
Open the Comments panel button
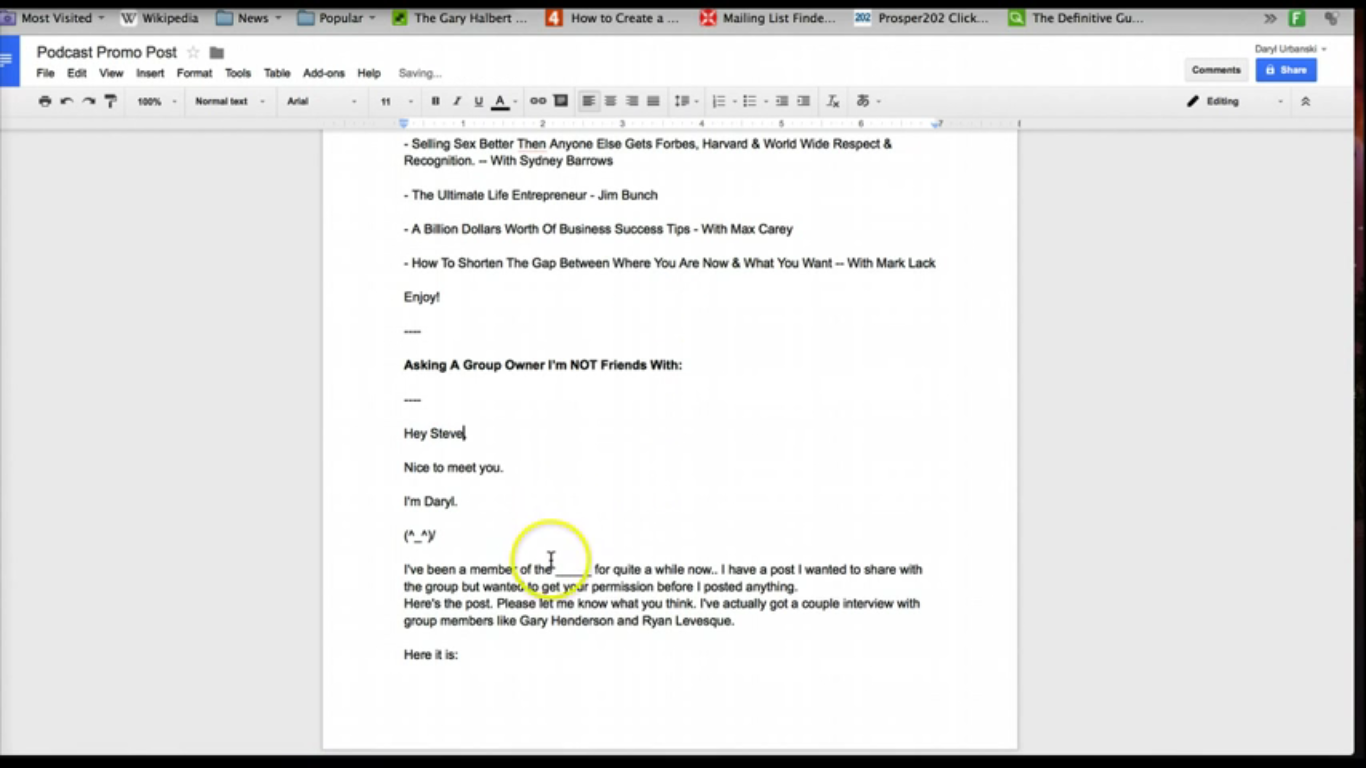coord(1216,70)
